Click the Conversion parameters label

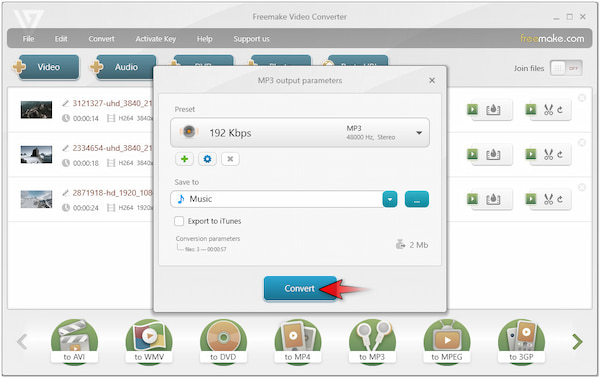[208, 239]
